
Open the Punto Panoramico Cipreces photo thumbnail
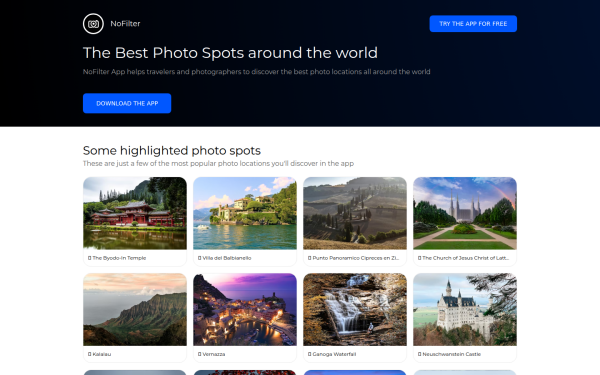tap(355, 213)
